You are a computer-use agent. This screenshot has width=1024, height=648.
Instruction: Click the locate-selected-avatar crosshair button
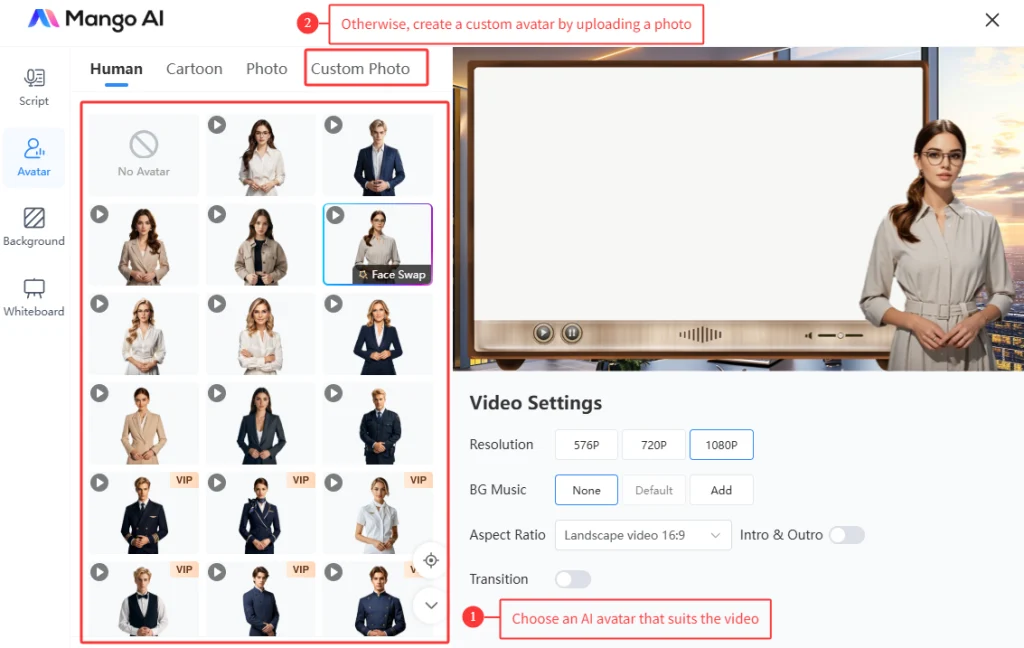click(430, 561)
